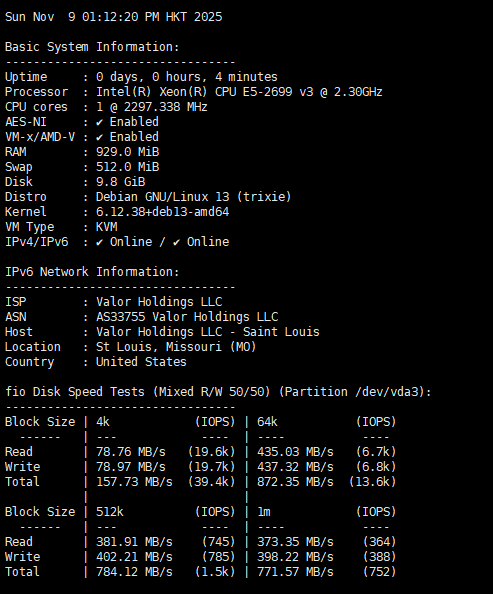
Task: Click the IPv4 Online checkmark
Action: click(x=100, y=242)
